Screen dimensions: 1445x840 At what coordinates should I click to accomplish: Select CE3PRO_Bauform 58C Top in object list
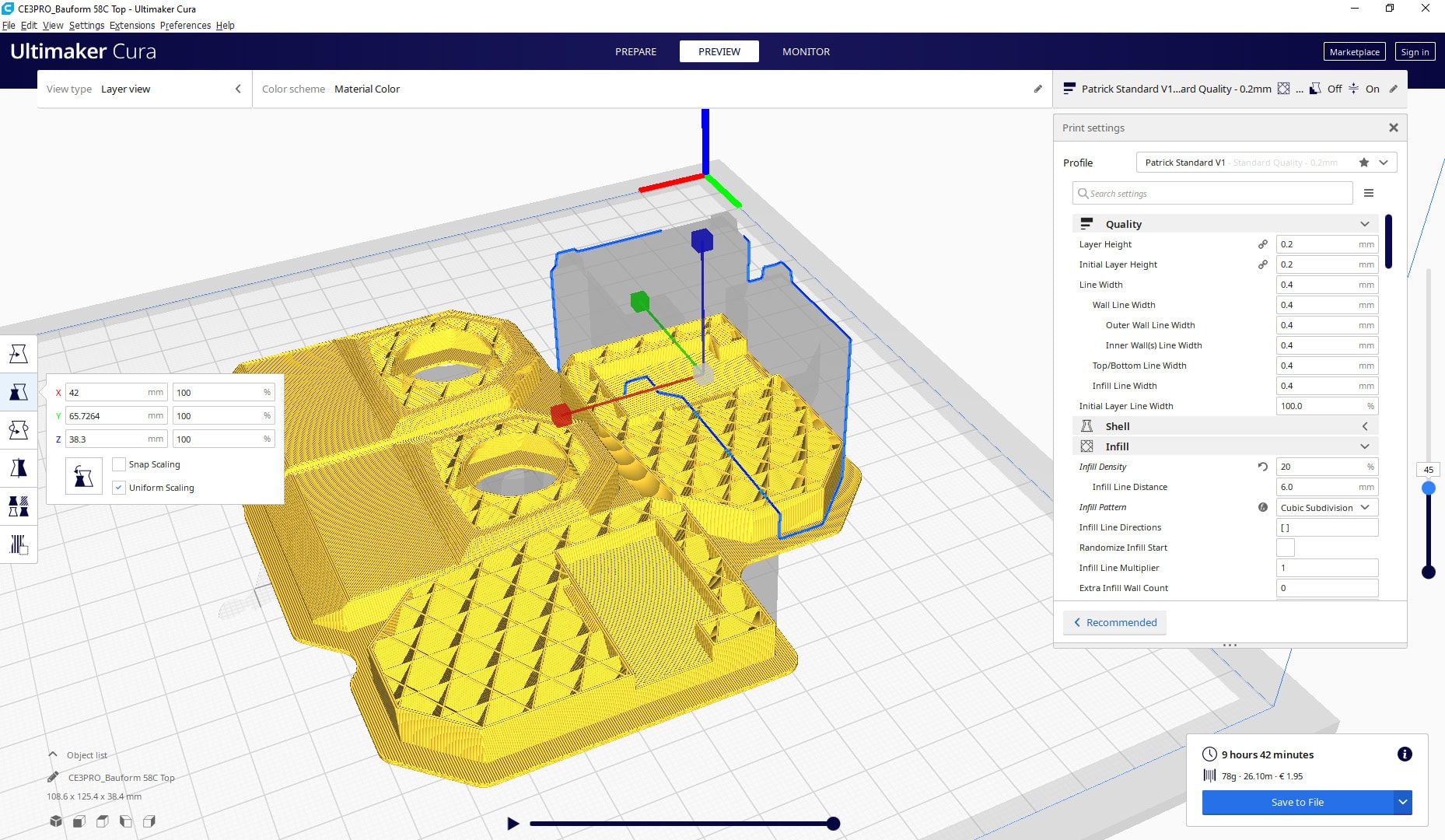121,777
